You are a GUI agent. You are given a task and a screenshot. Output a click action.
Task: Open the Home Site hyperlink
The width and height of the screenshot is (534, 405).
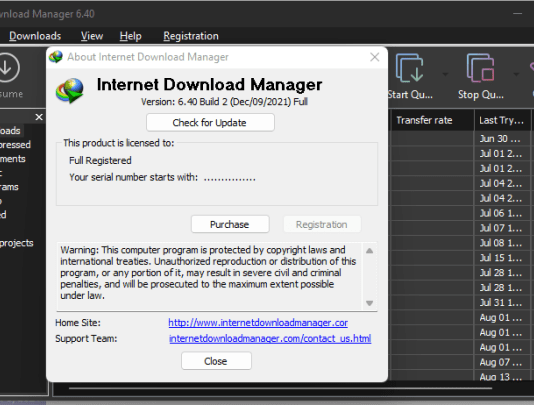[x=258, y=323]
